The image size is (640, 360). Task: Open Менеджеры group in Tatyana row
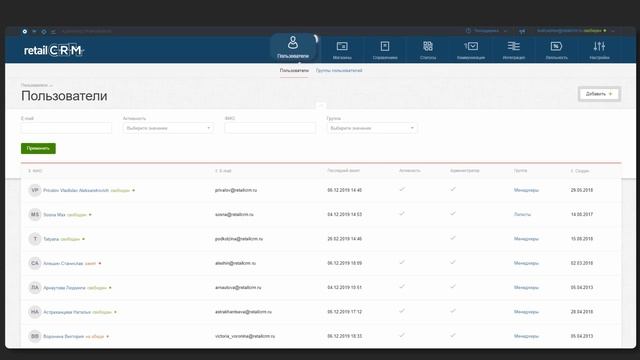click(x=526, y=239)
